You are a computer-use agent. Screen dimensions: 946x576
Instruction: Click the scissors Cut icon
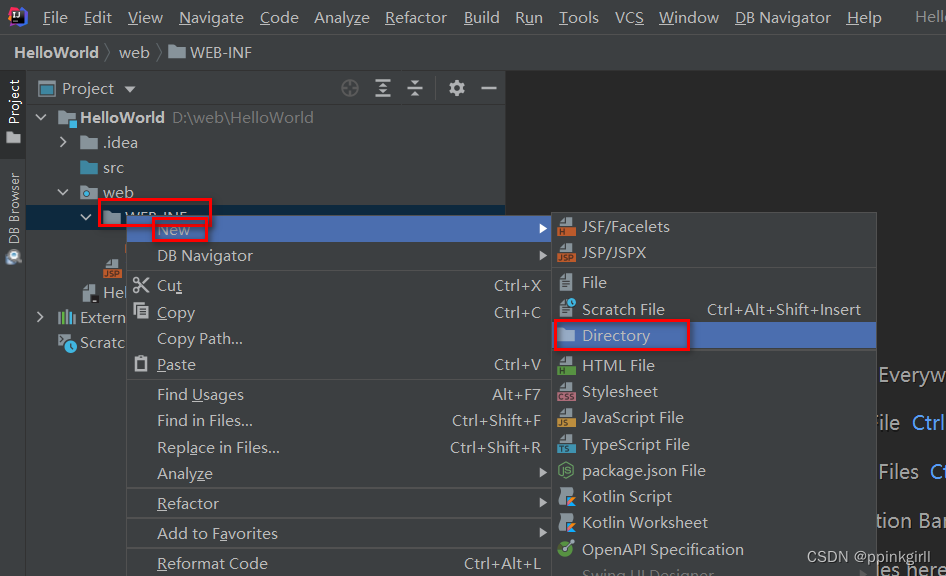(141, 285)
